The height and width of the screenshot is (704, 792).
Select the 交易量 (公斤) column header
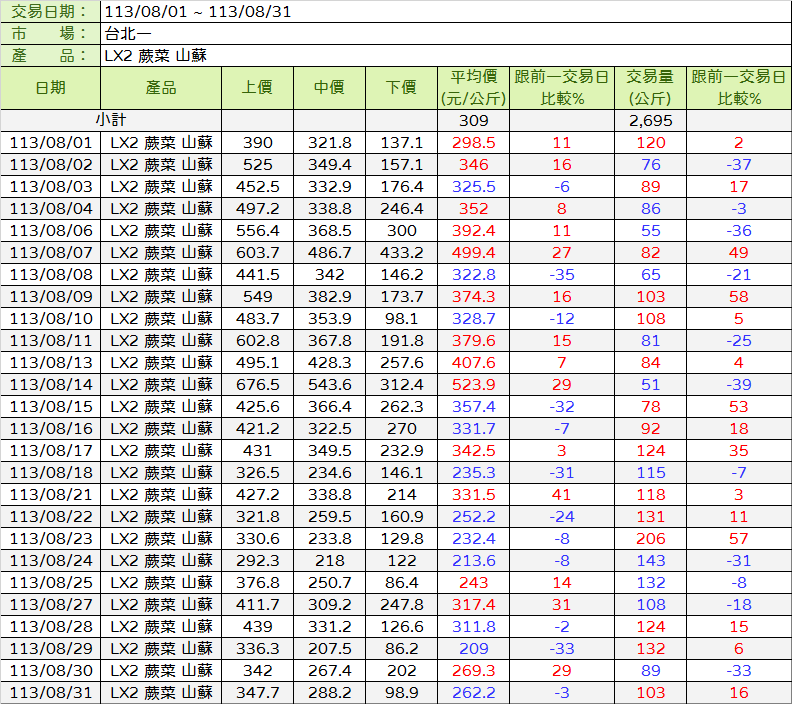click(x=650, y=88)
